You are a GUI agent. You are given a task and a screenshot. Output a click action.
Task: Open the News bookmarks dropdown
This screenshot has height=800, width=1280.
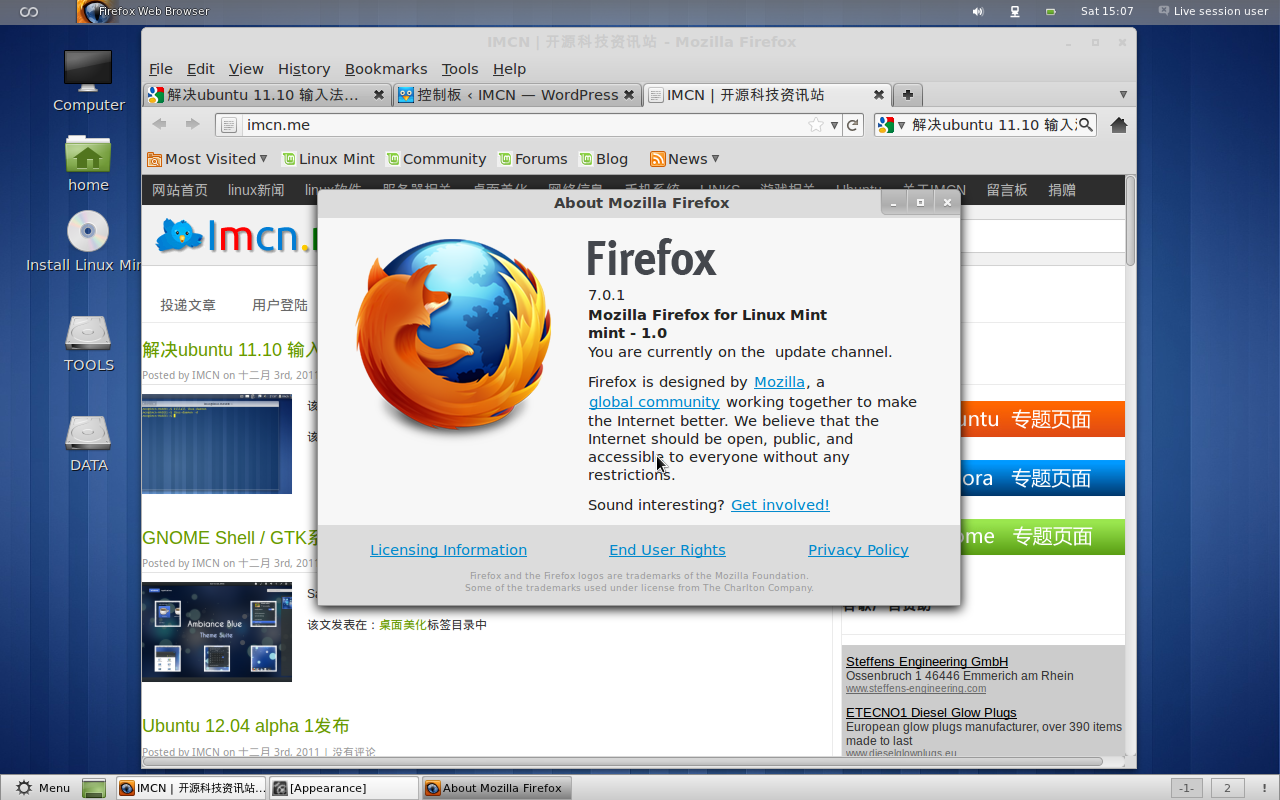click(x=684, y=159)
